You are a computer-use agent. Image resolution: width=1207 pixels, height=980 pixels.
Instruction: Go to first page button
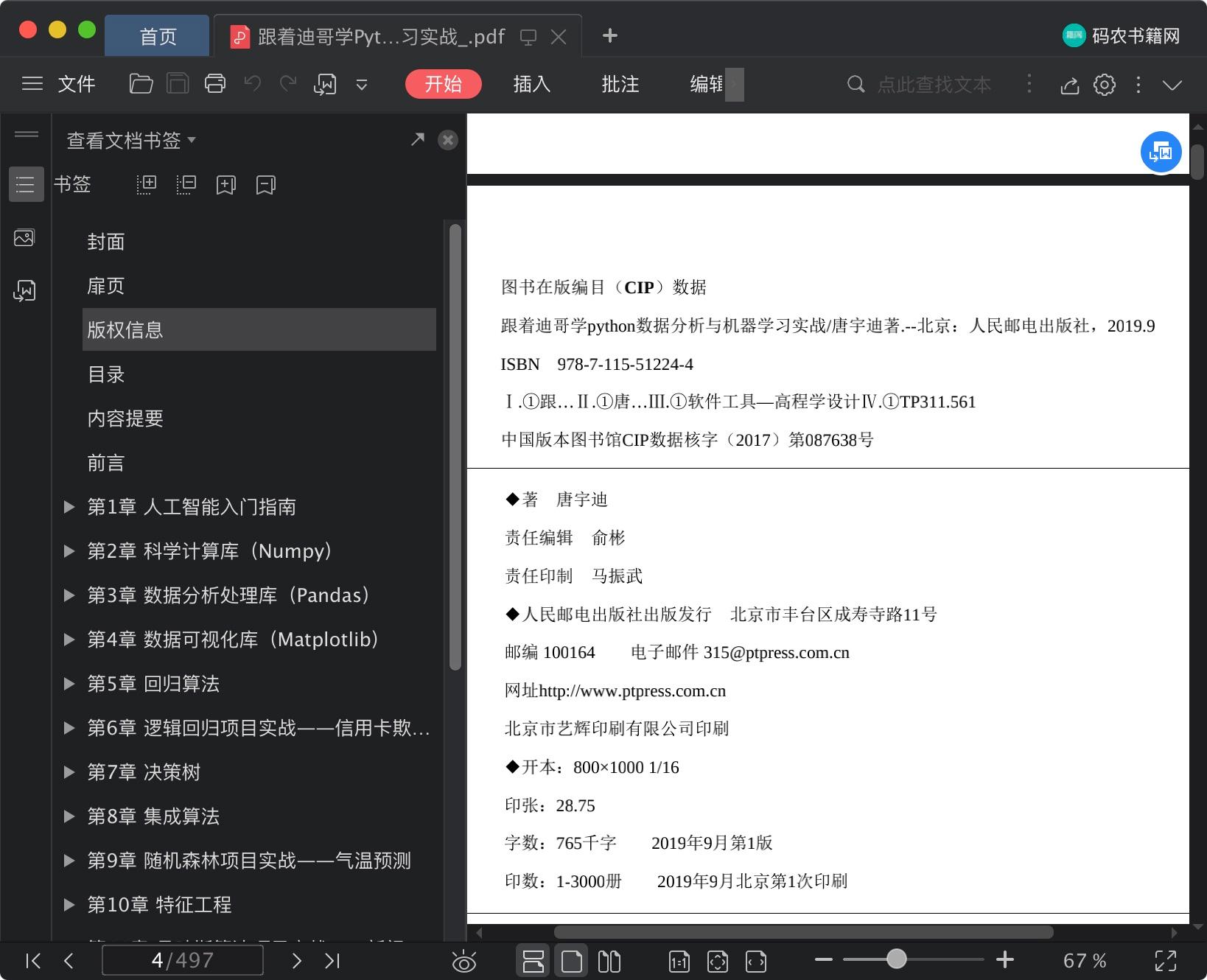click(33, 960)
